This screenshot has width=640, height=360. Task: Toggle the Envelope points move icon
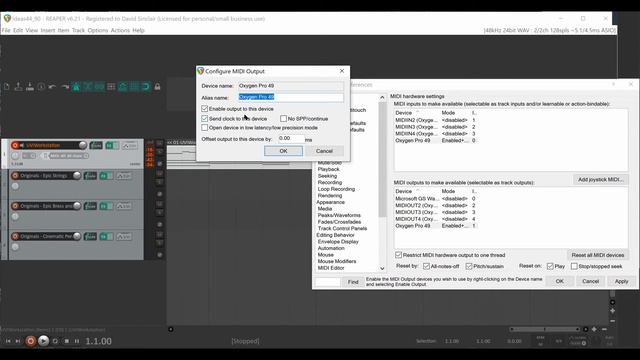pyautogui.click(x=122, y=87)
